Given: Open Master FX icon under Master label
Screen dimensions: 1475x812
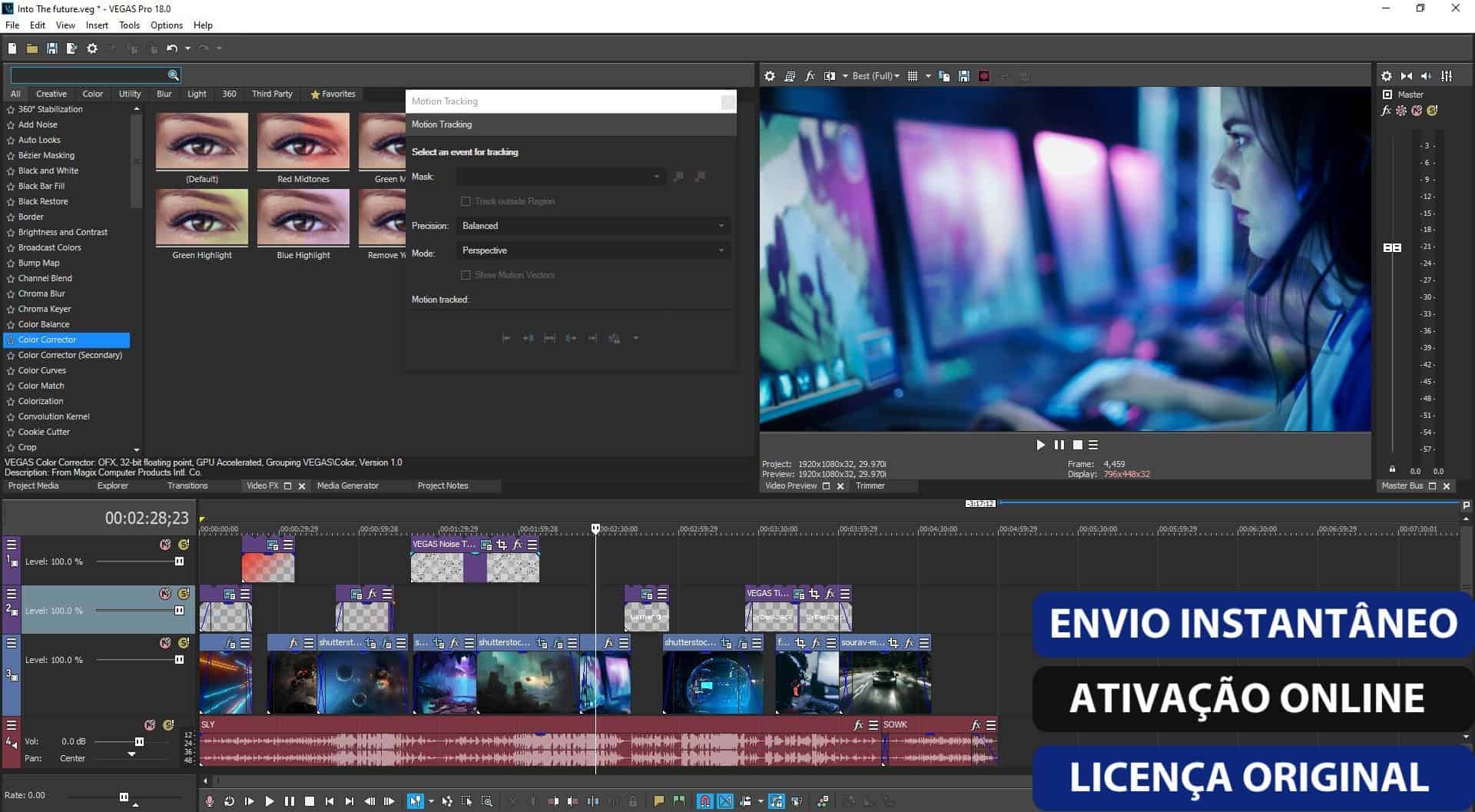Looking at the screenshot, I should tap(1387, 111).
